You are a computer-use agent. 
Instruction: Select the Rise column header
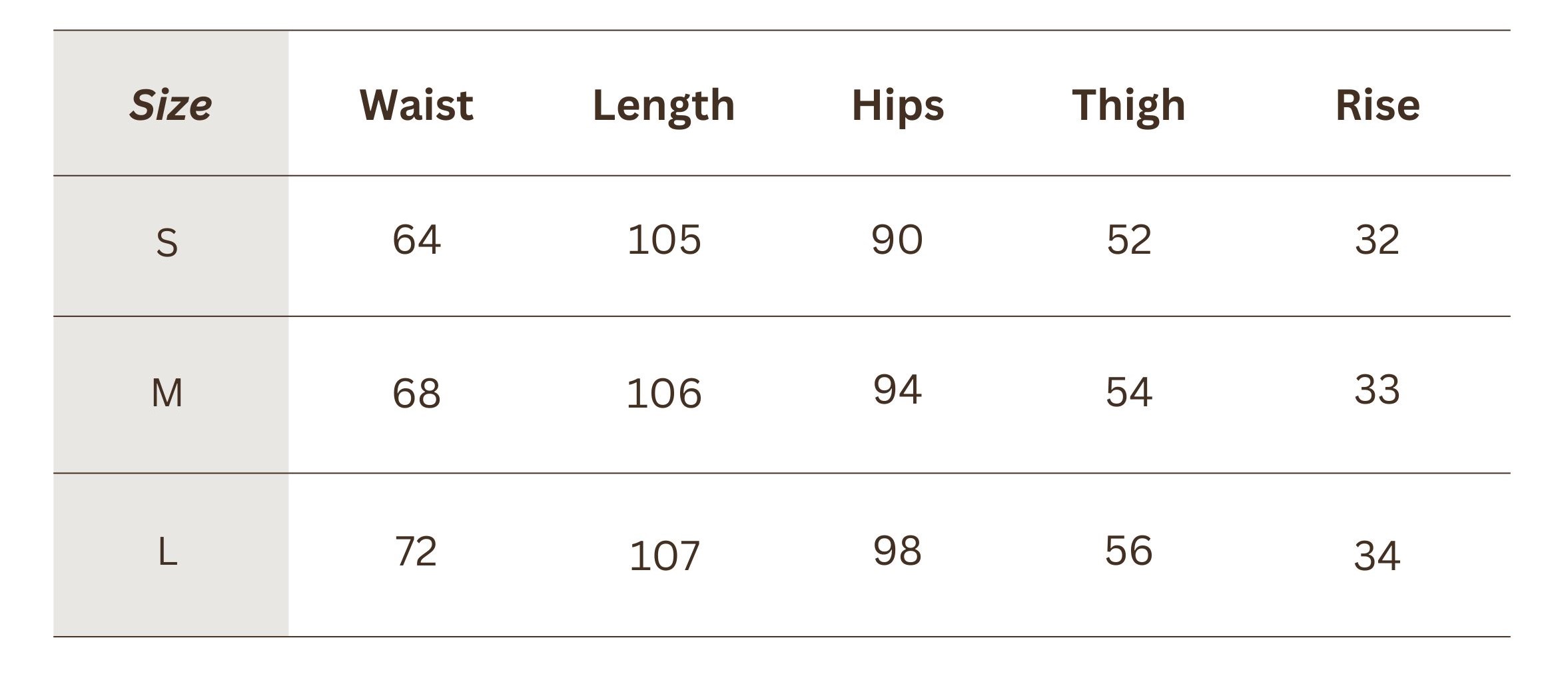[x=1377, y=105]
